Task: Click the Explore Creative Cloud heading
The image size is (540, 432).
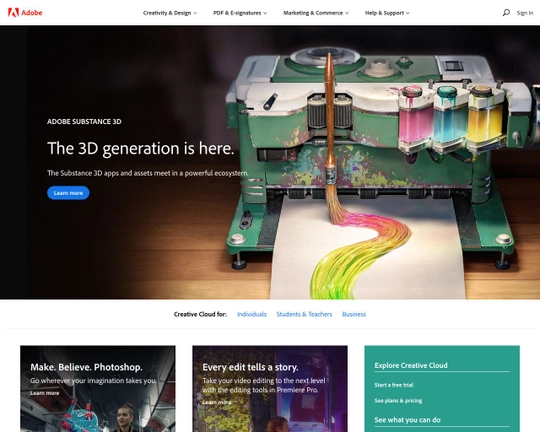Action: pyautogui.click(x=411, y=366)
